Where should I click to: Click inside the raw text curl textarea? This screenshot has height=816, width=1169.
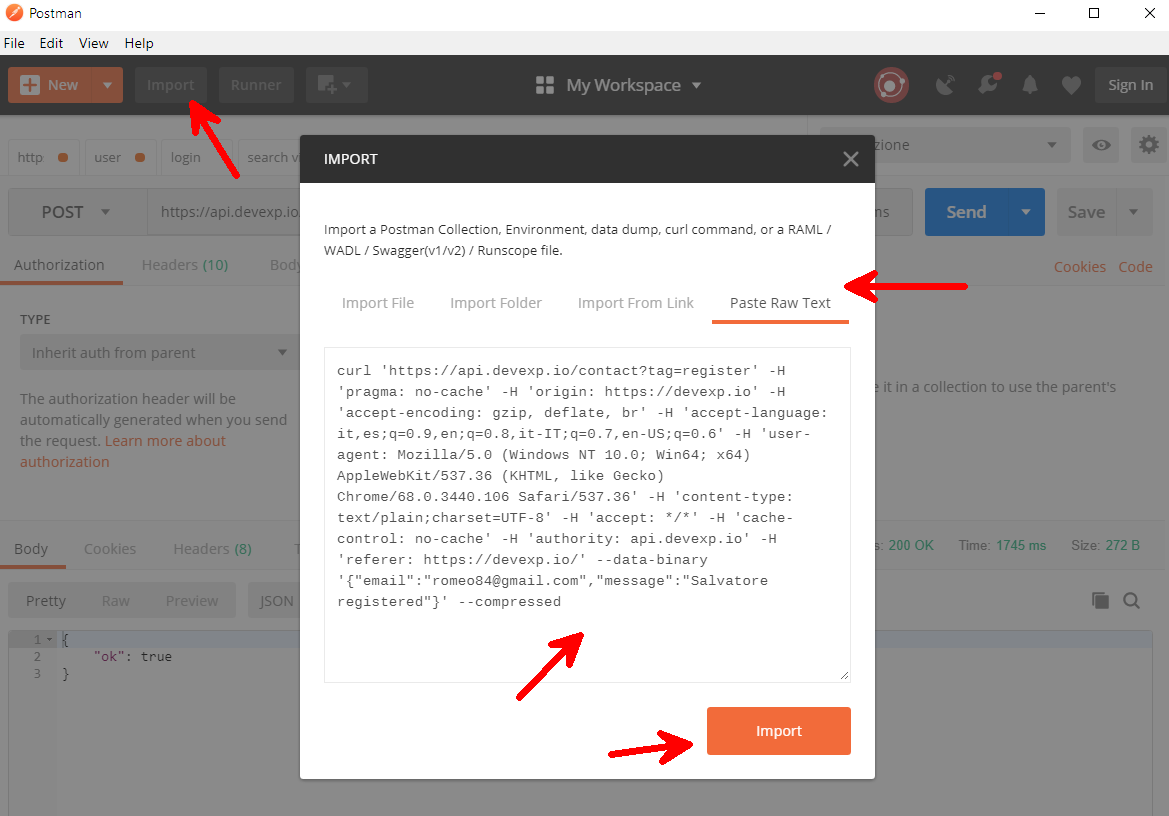click(x=587, y=514)
